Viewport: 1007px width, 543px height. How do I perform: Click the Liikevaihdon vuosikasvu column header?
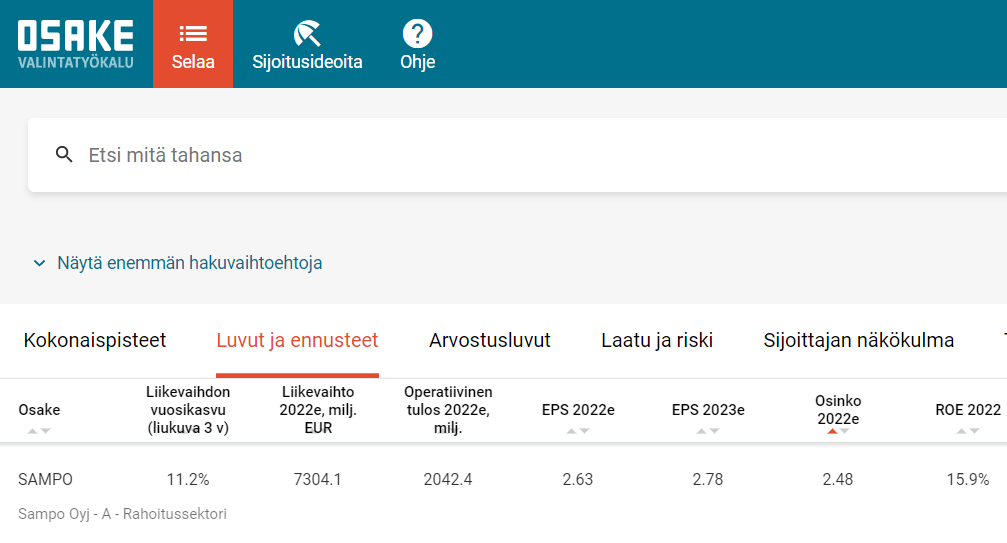pos(188,409)
